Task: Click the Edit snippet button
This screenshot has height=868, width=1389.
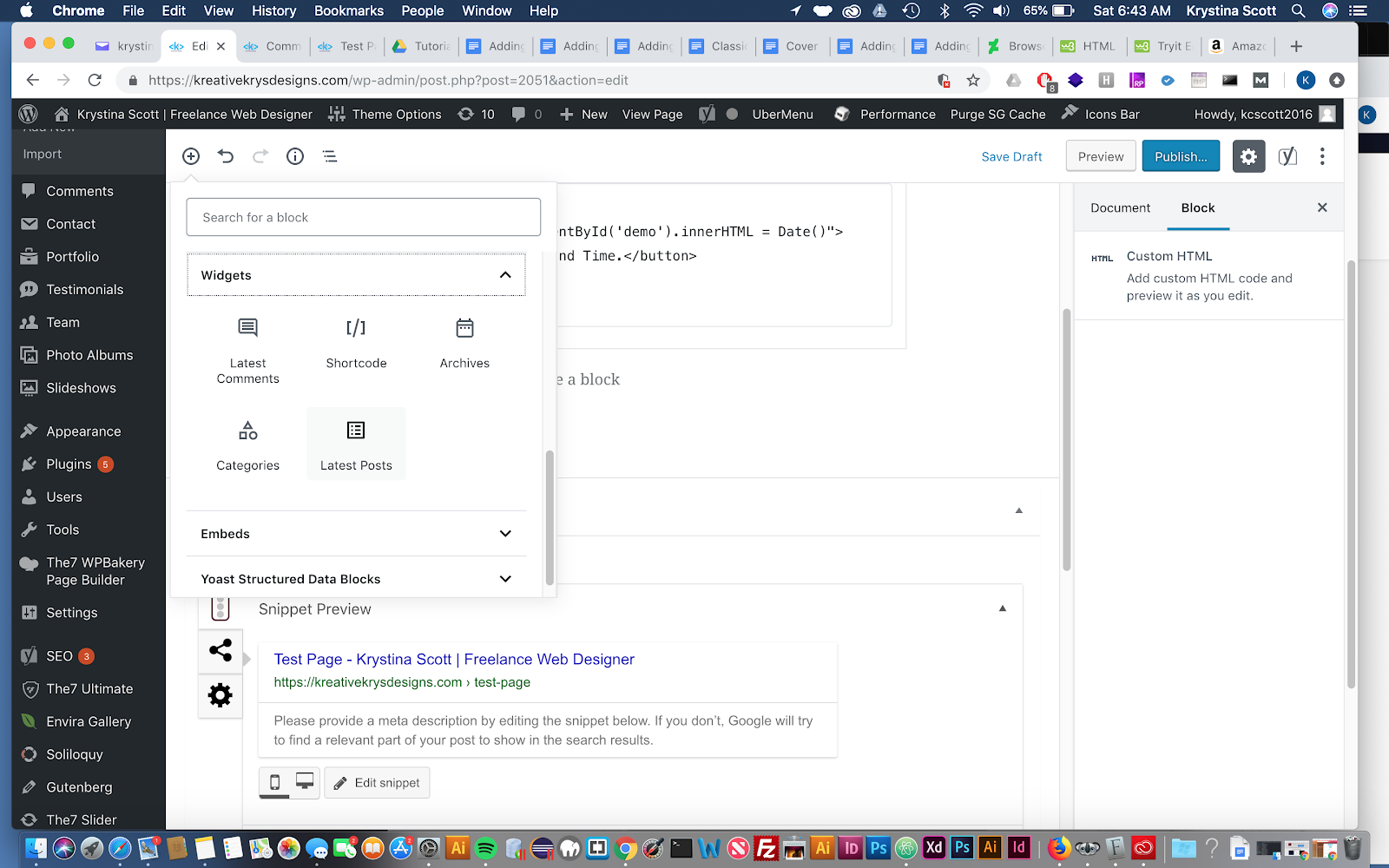Action: pos(377,782)
